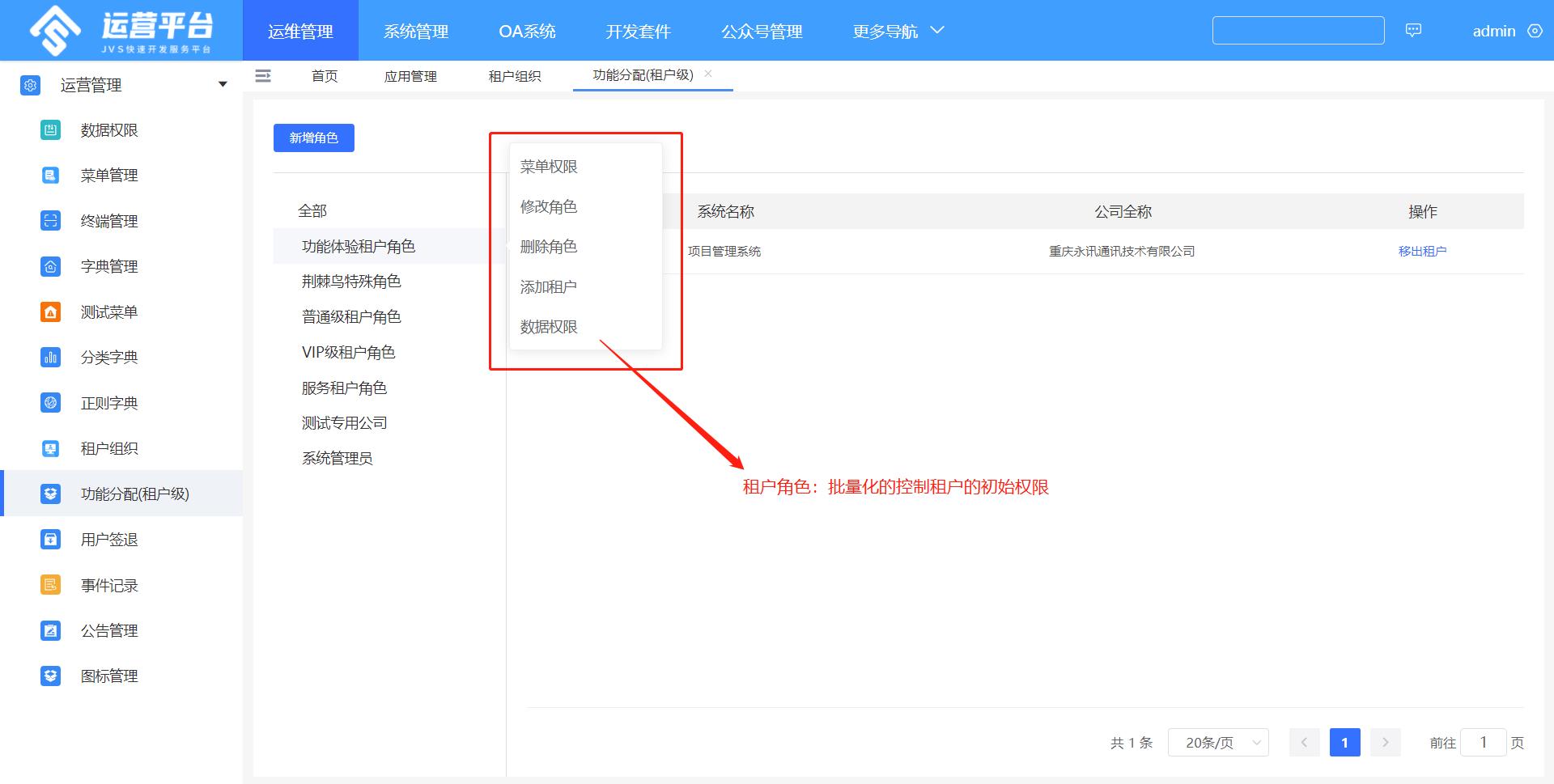
Task: Select 服务租户角色 in role list
Action: [344, 388]
